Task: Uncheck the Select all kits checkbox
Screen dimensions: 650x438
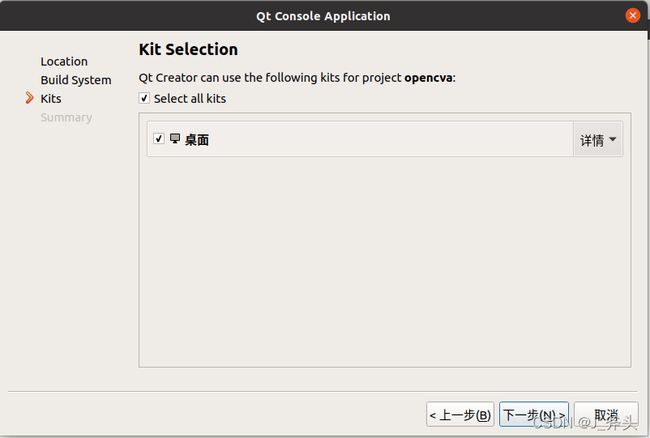Action: coord(144,98)
